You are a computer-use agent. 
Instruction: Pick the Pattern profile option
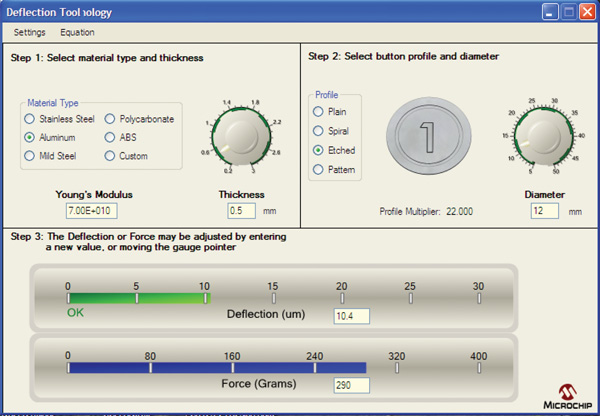point(318,170)
